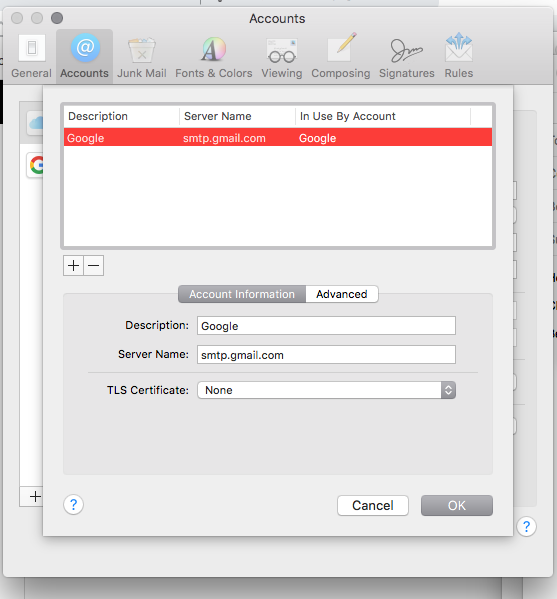
Task: Open the General preferences pane
Action: 31,56
